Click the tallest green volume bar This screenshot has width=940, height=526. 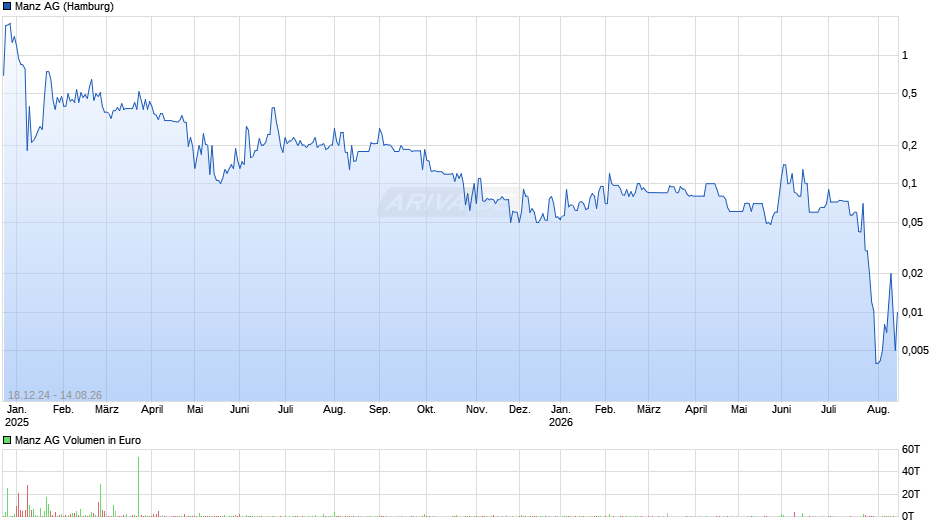[x=138, y=486]
